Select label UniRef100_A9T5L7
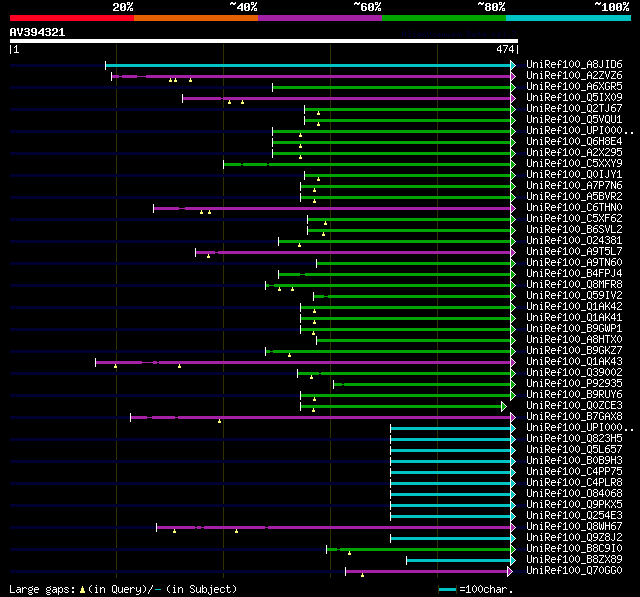The width and height of the screenshot is (640, 597). [574, 252]
